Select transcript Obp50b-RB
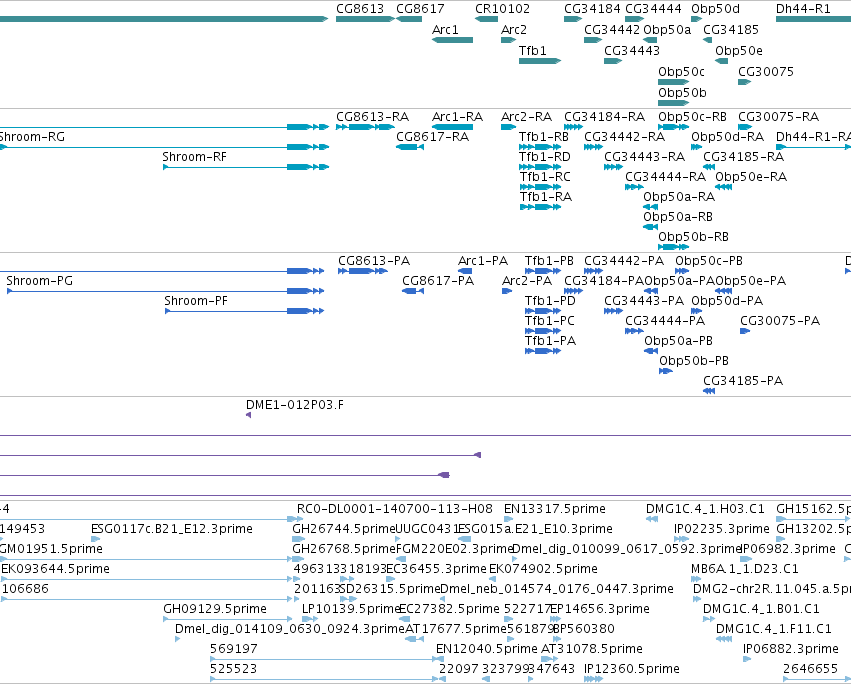851x684 pixels. tap(674, 248)
